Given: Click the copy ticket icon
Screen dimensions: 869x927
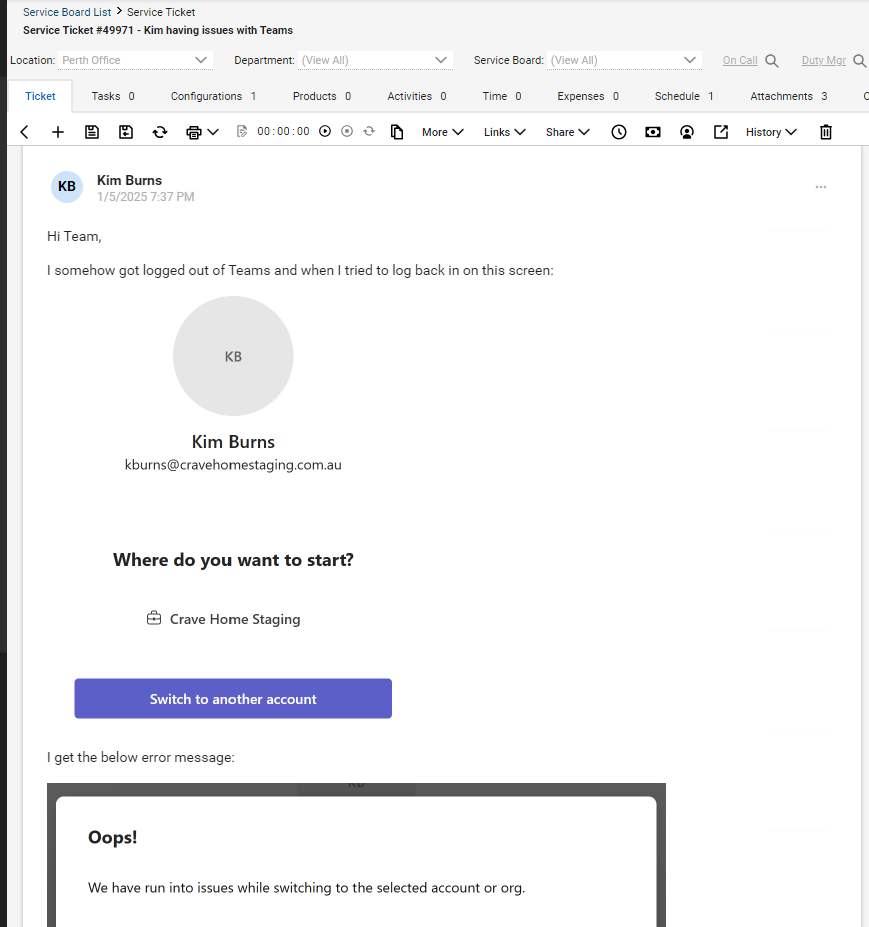Looking at the screenshot, I should [397, 132].
